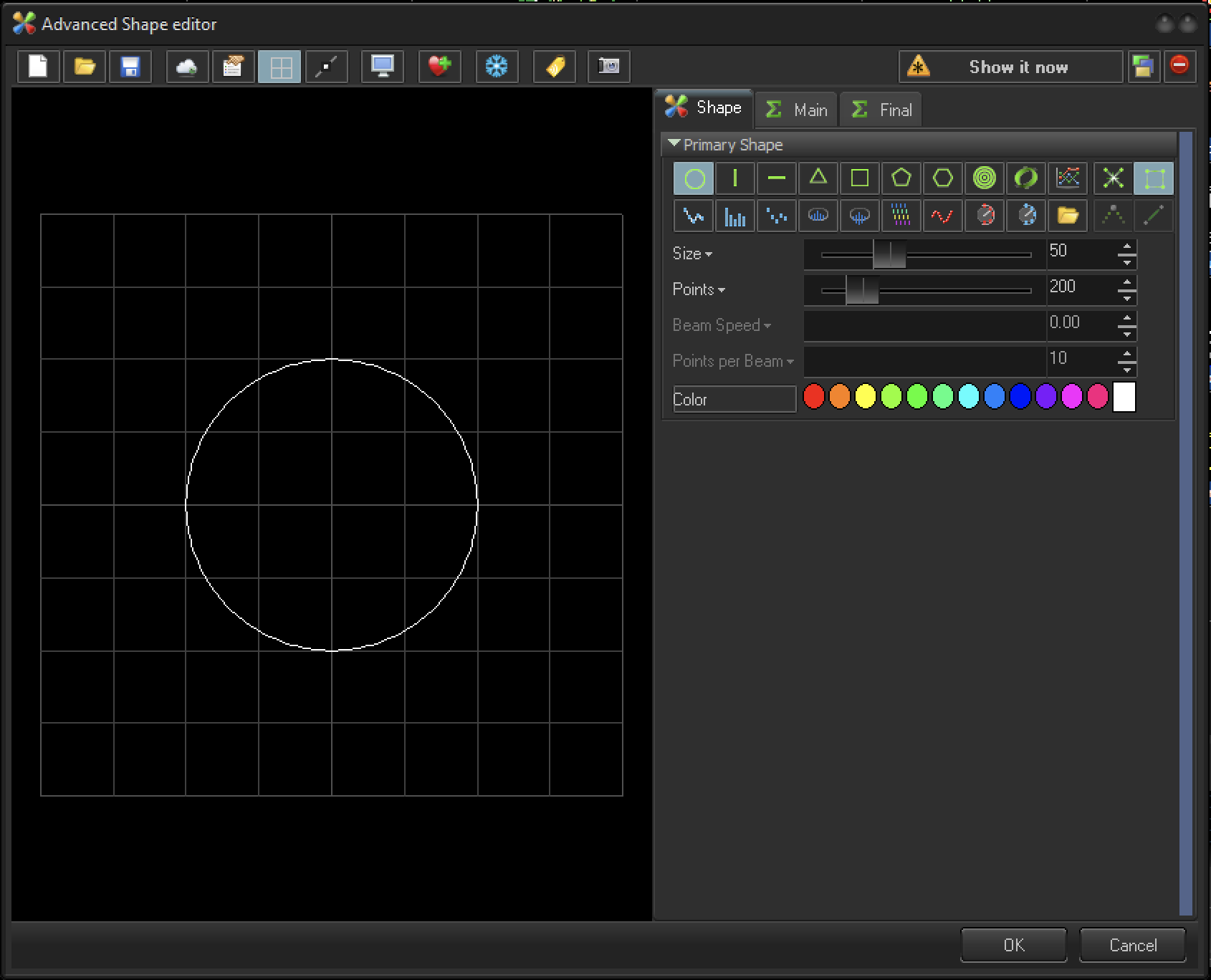1211x980 pixels.
Task: Choose the pentagon shape icon
Action: (x=901, y=178)
